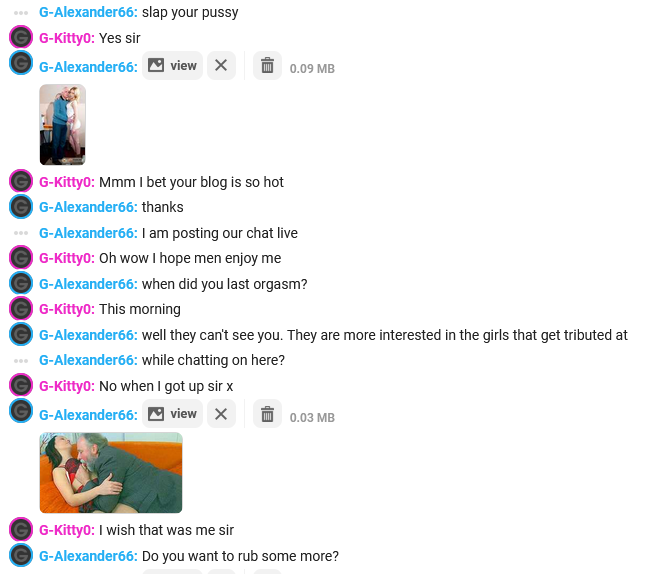Click G-Kitty0 avatar beside 'This morning'

[x=21, y=308]
